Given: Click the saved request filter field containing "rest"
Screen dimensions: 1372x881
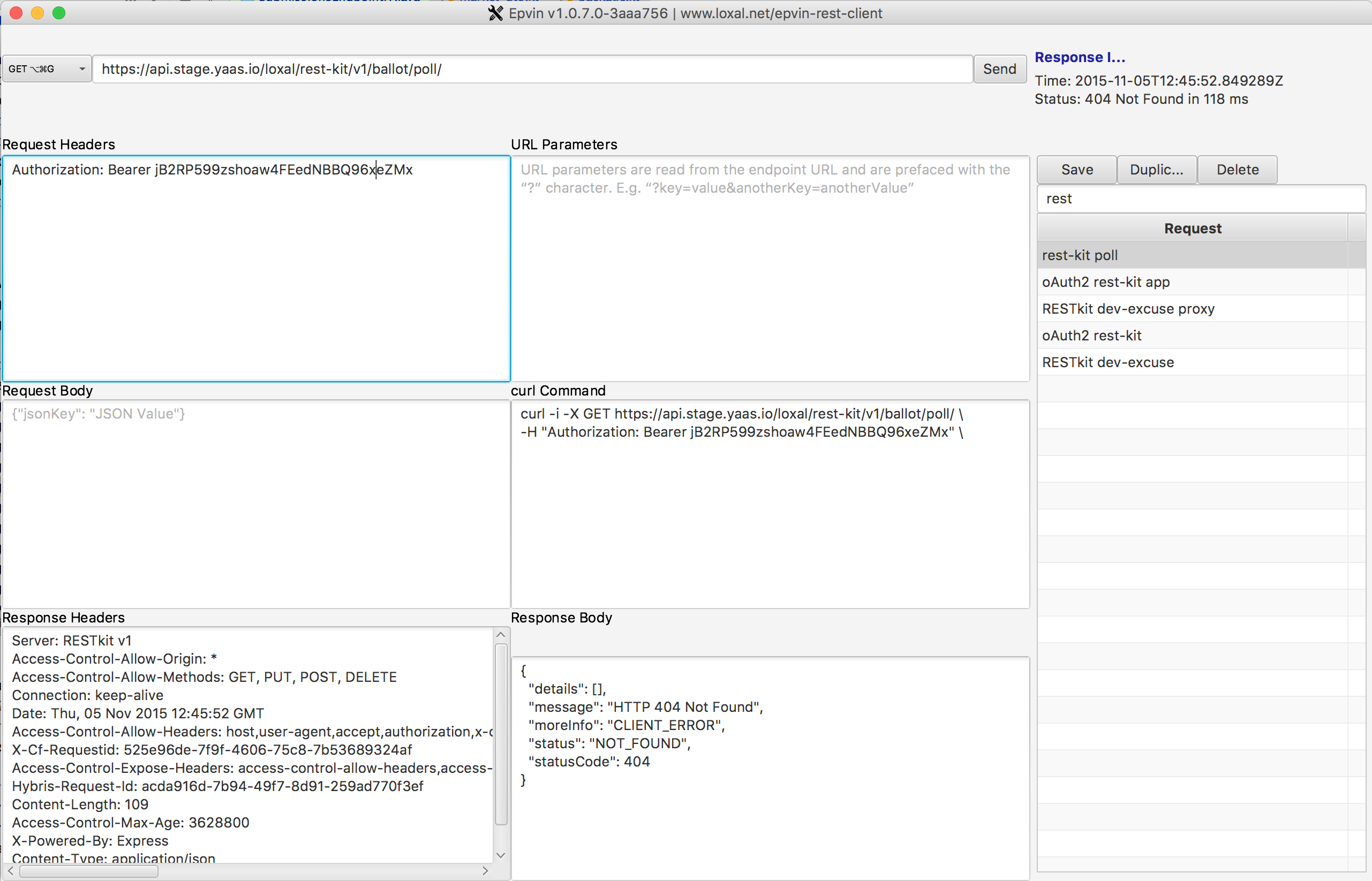Looking at the screenshot, I should 1201,199.
